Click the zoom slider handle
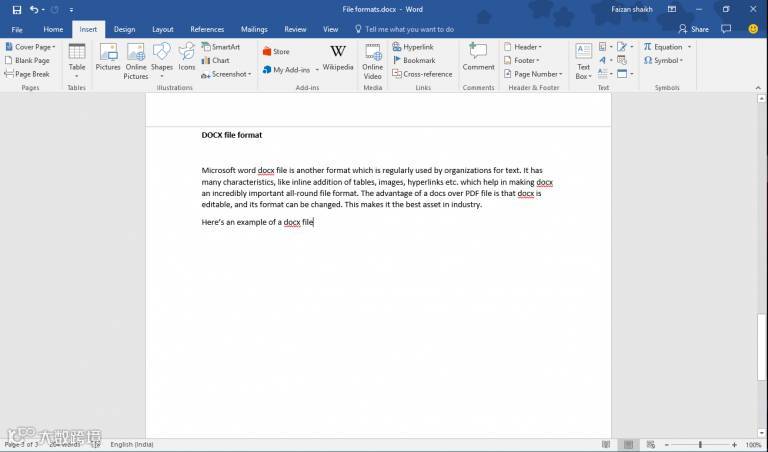Screen dimensions: 768x452 700,444
